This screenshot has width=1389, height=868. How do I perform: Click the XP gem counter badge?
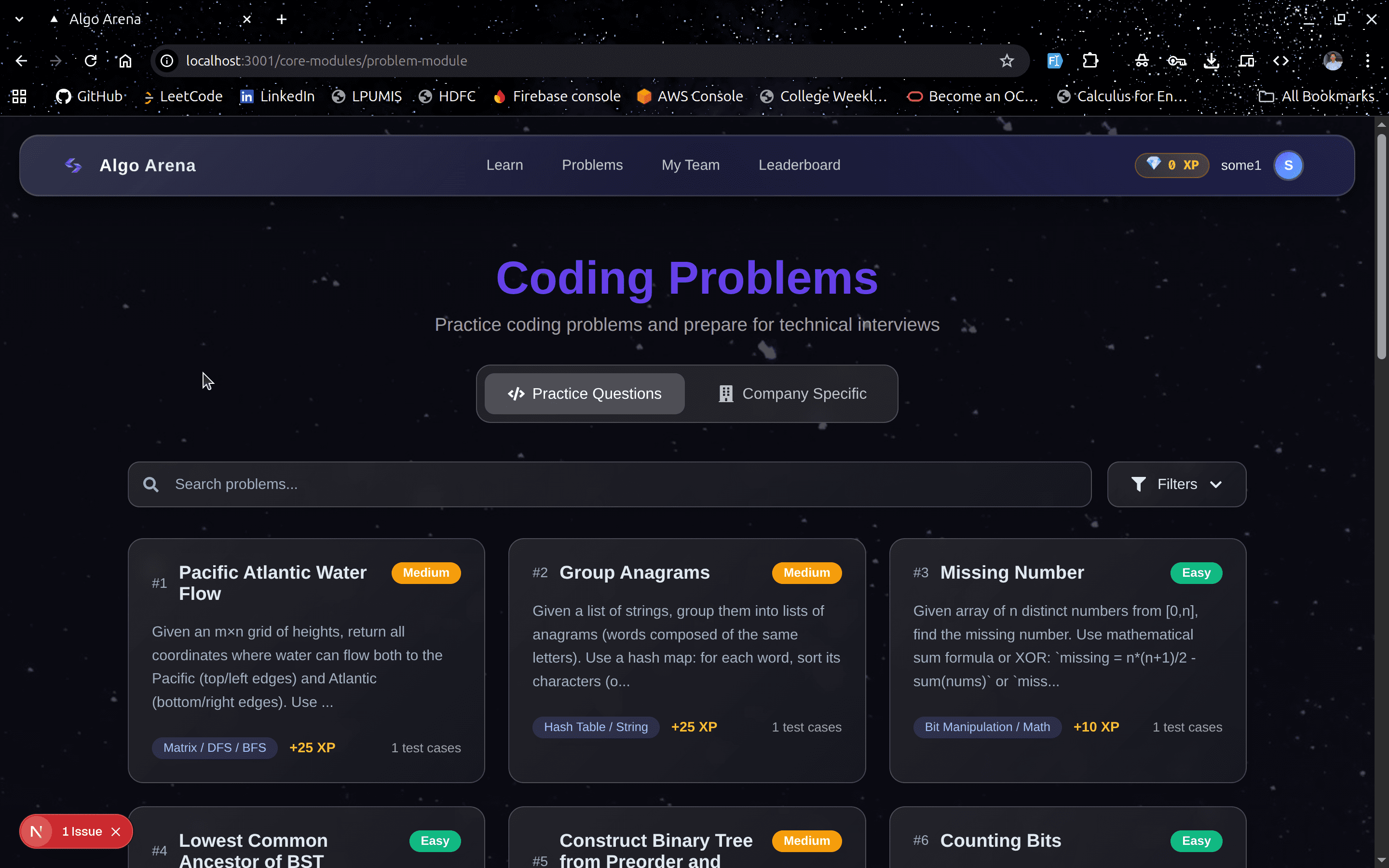(x=1172, y=165)
